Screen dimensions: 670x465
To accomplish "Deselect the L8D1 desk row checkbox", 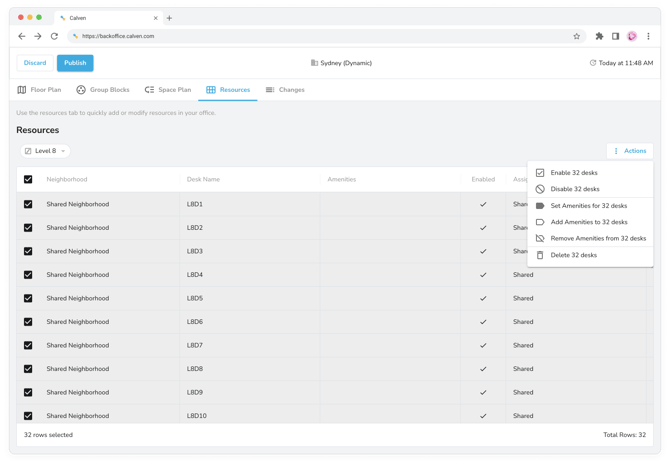I will click(28, 204).
